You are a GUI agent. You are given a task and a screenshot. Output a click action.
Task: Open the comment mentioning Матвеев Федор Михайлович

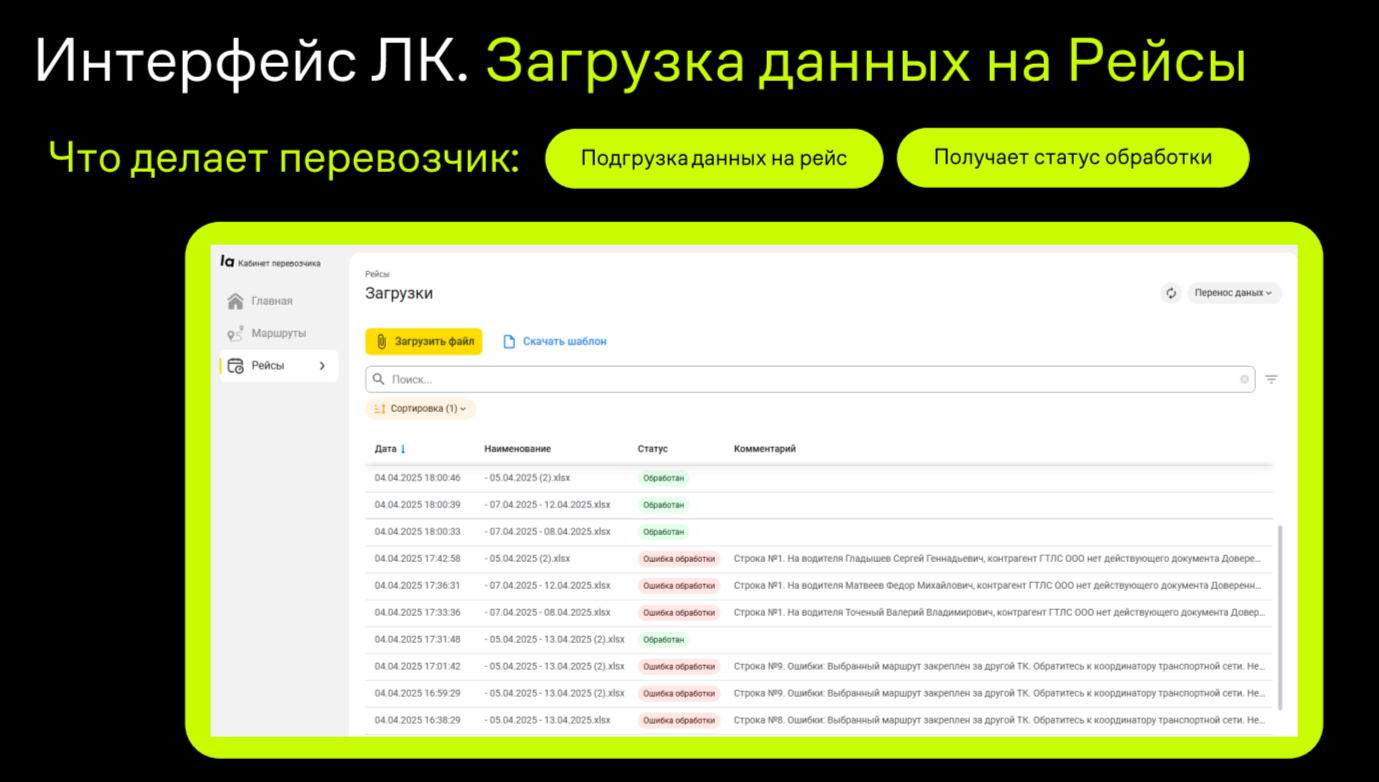tap(998, 586)
